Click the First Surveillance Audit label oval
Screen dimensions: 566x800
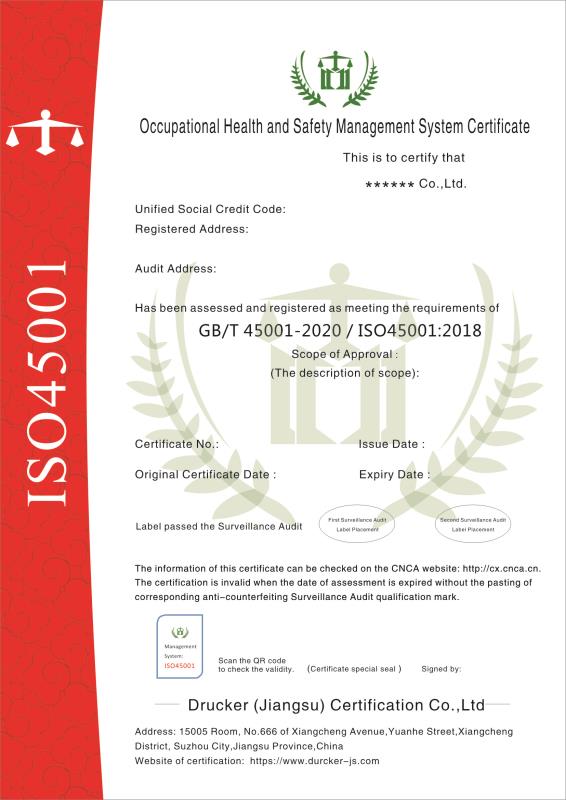[x=357, y=524]
